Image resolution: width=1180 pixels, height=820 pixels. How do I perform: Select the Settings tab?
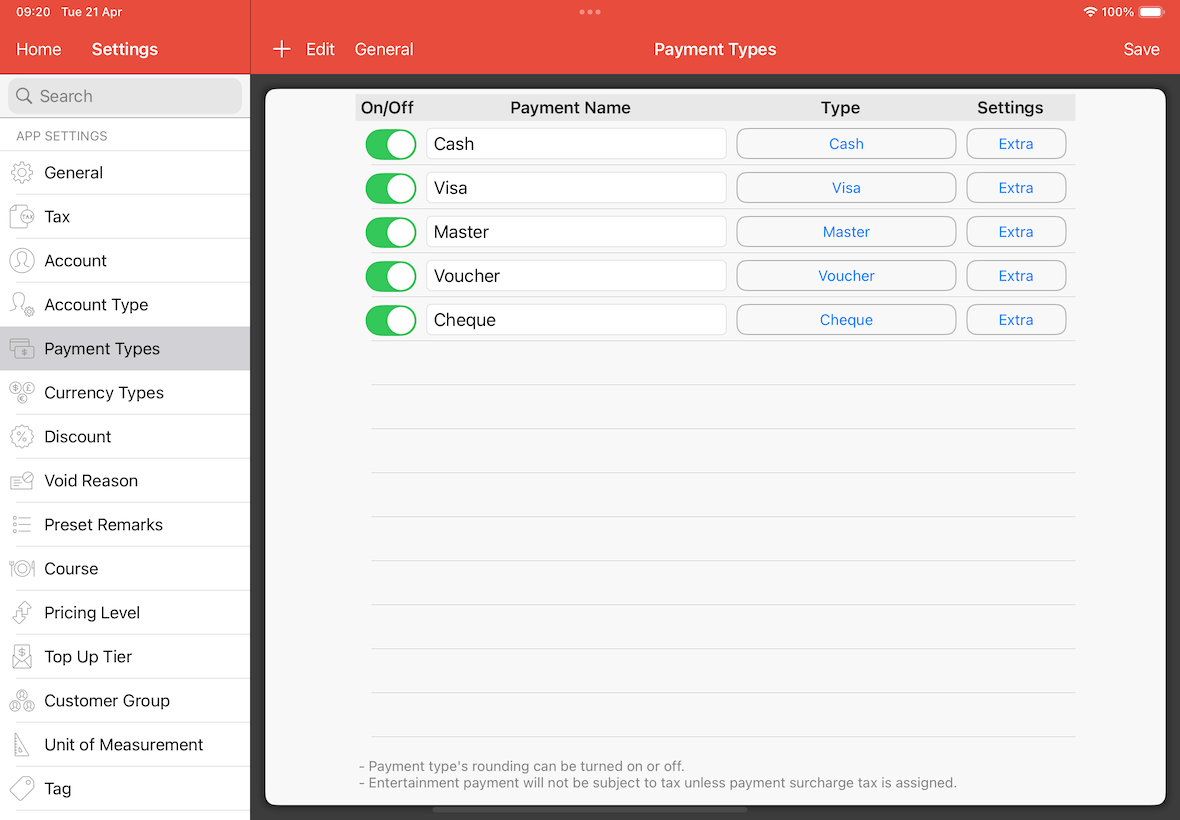[x=125, y=50]
